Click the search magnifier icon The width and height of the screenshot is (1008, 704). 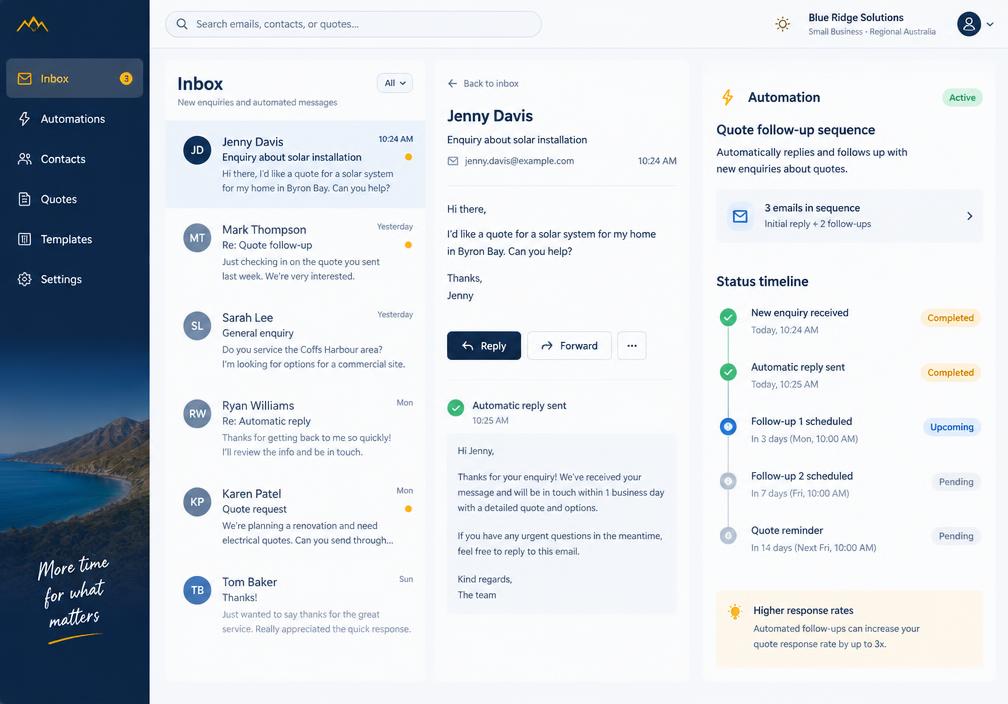182,24
